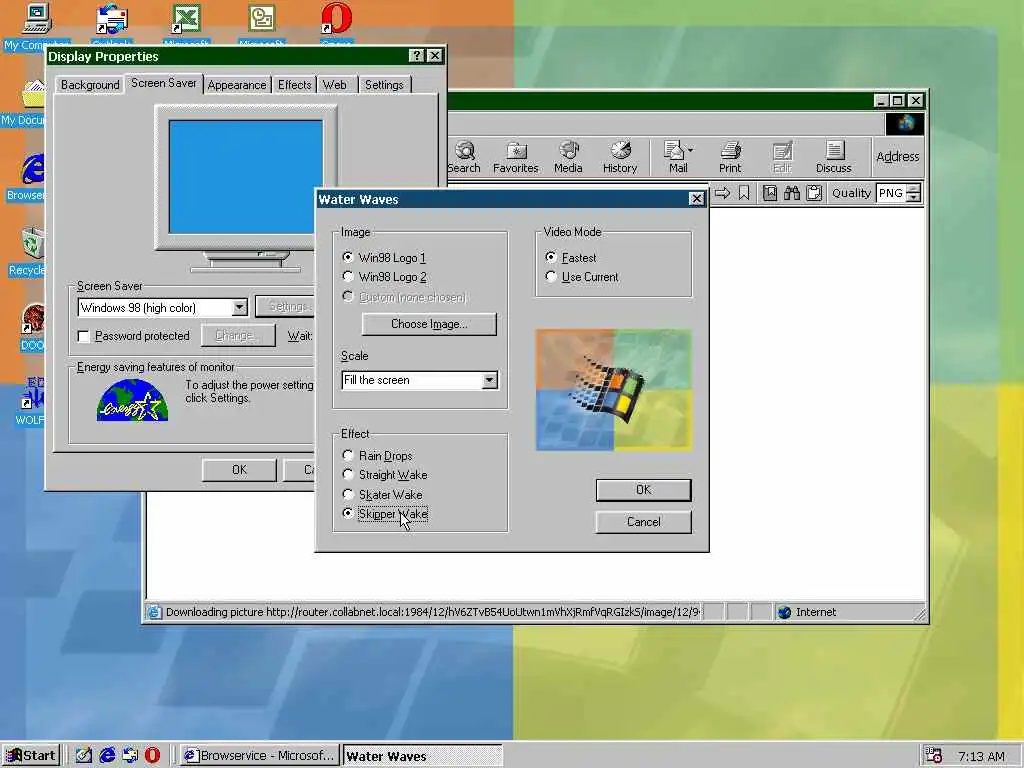Click OK in Display Properties
The width and height of the screenshot is (1024, 768).
tap(239, 470)
